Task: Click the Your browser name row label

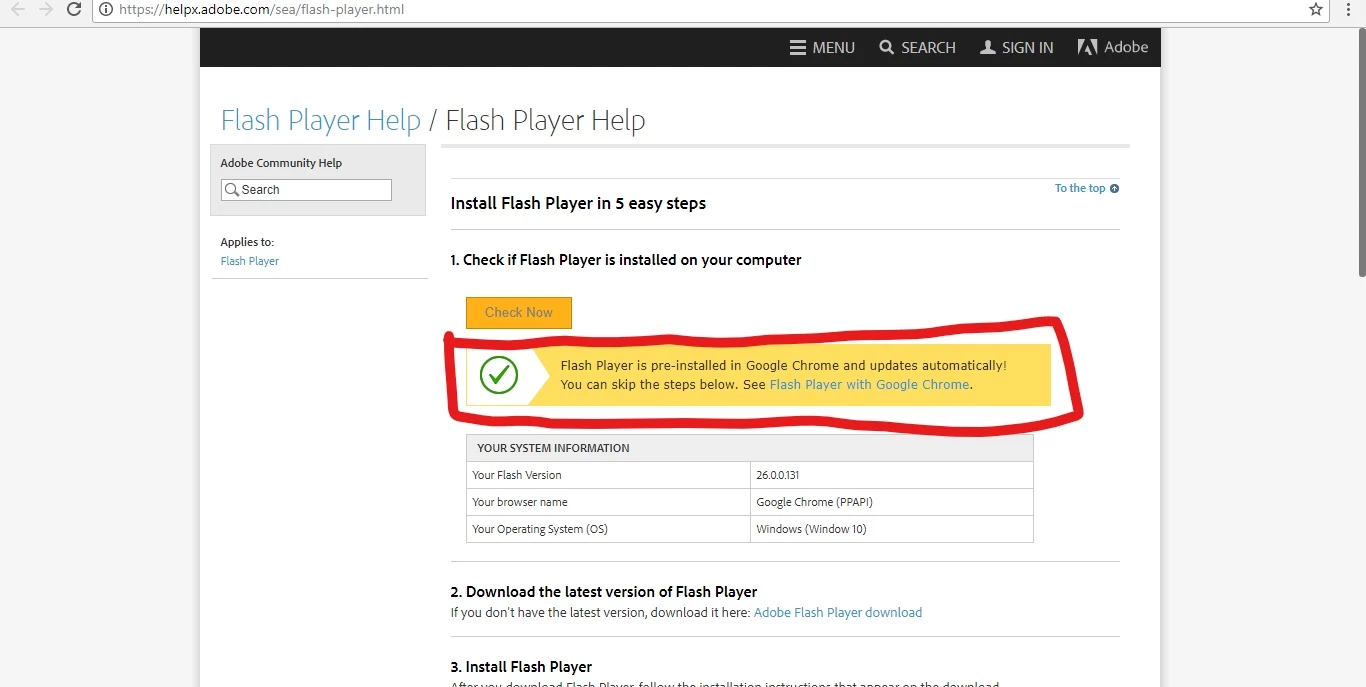Action: click(x=520, y=502)
